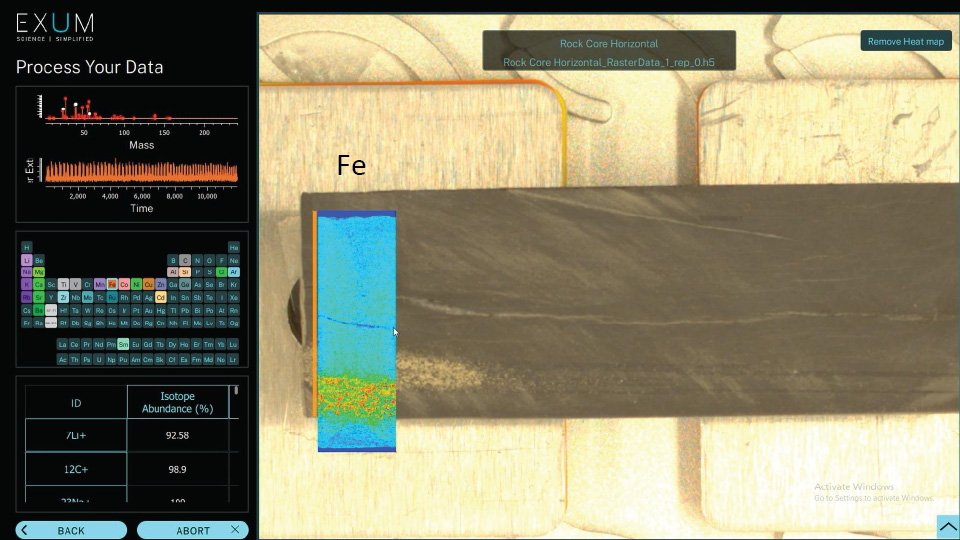The width and height of the screenshot is (960, 540).
Task: Grab the isotope table scrollbar
Action: point(236,390)
